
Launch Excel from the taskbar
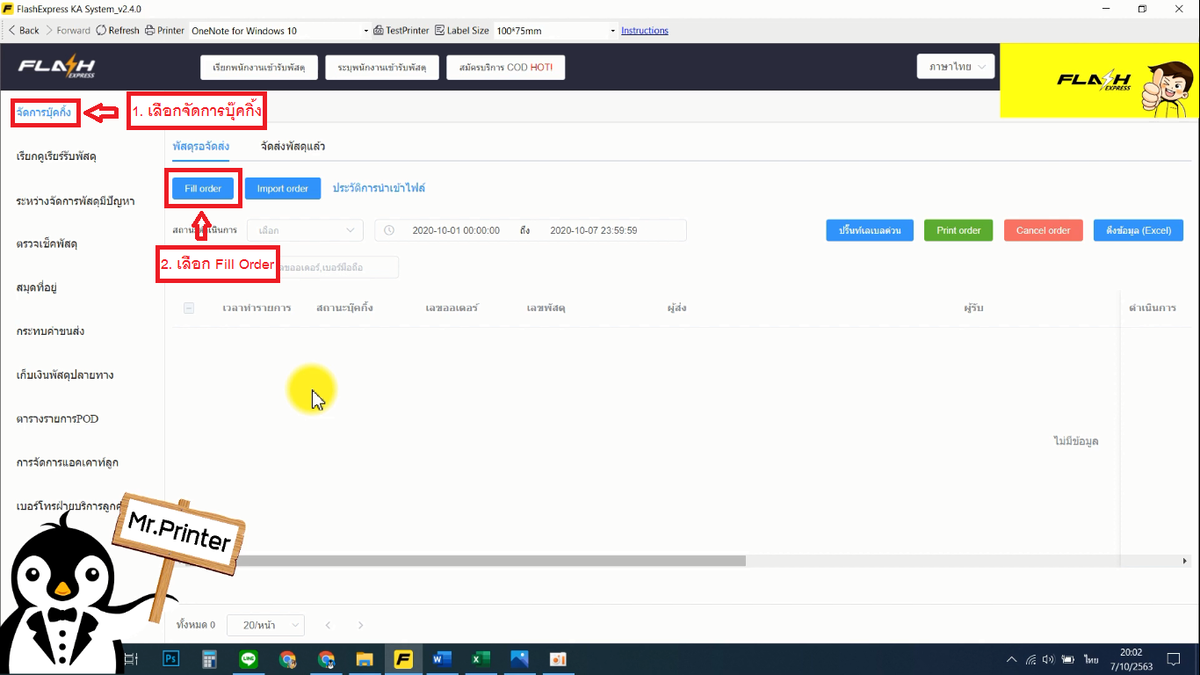[480, 659]
